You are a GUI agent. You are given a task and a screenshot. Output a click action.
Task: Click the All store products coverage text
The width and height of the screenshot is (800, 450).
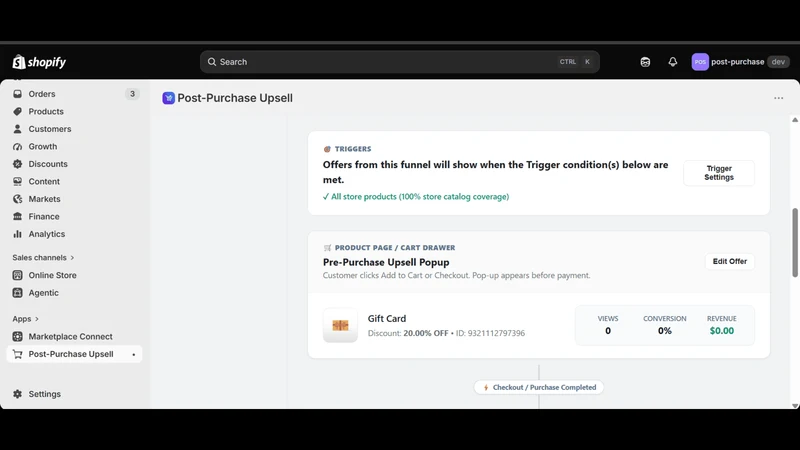click(416, 196)
